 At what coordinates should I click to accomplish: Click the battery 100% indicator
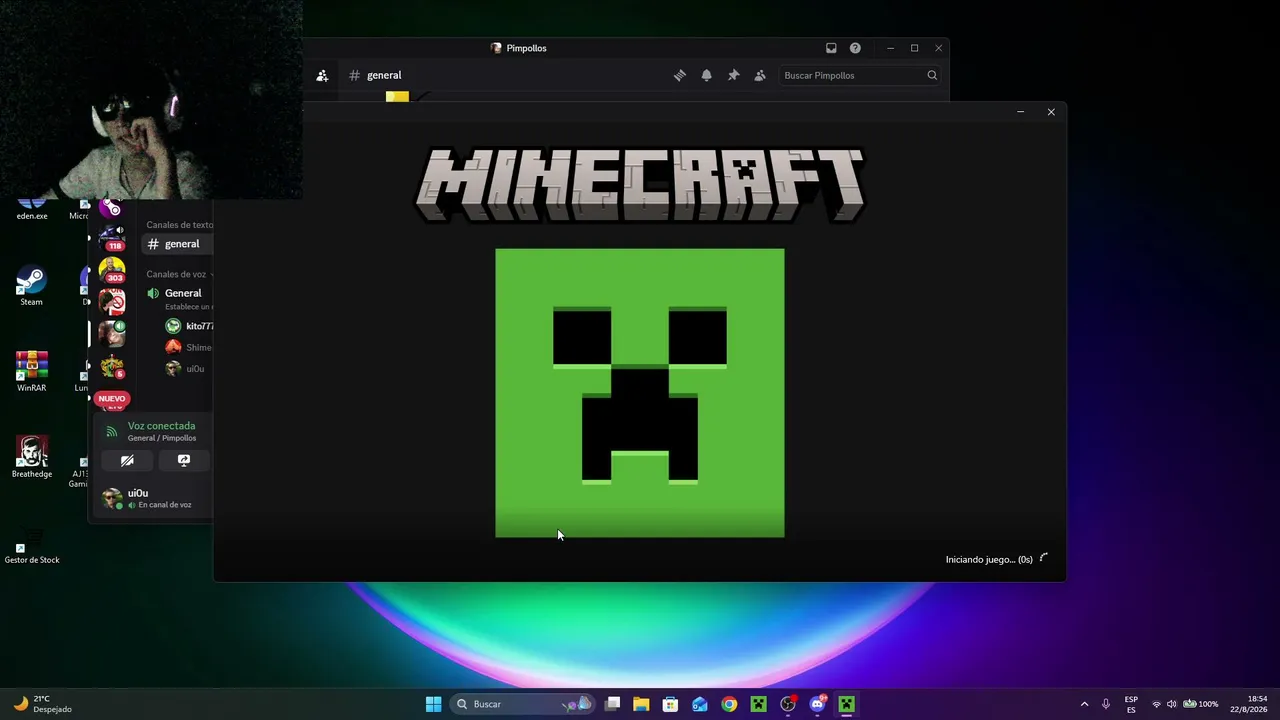(1201, 704)
